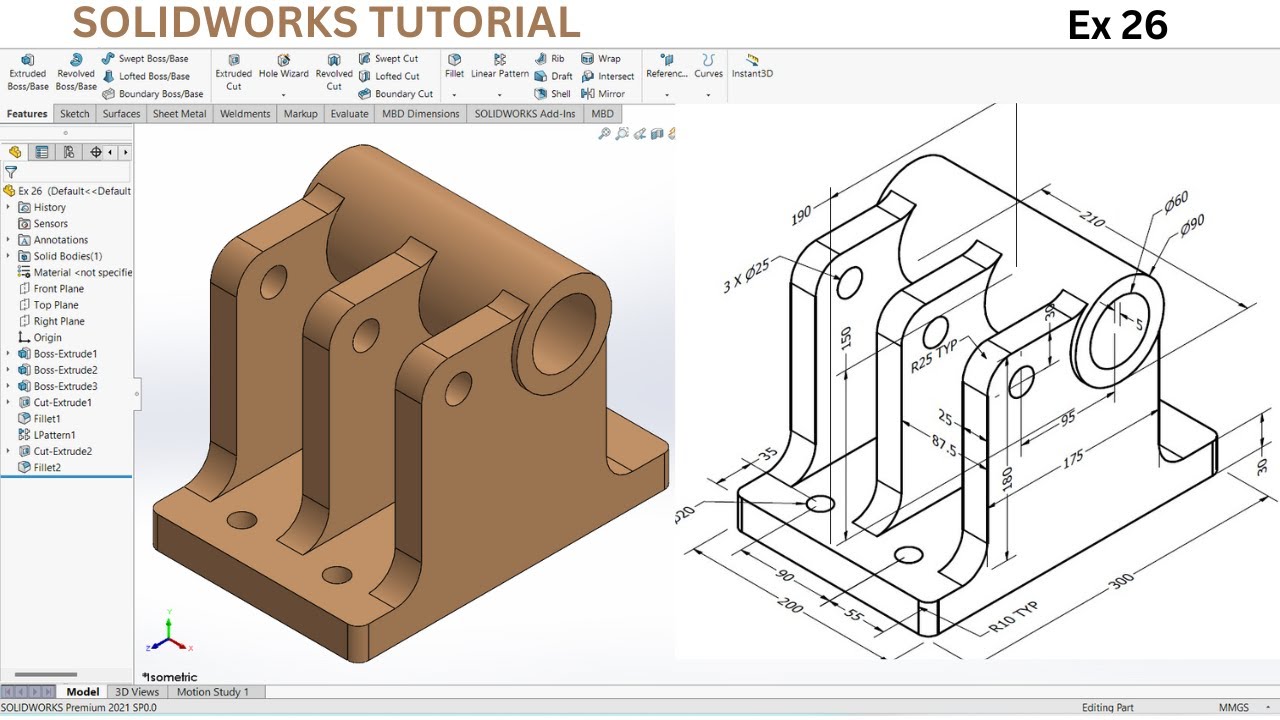1280x720 pixels.
Task: Select the Draft feature tool
Action: click(553, 76)
